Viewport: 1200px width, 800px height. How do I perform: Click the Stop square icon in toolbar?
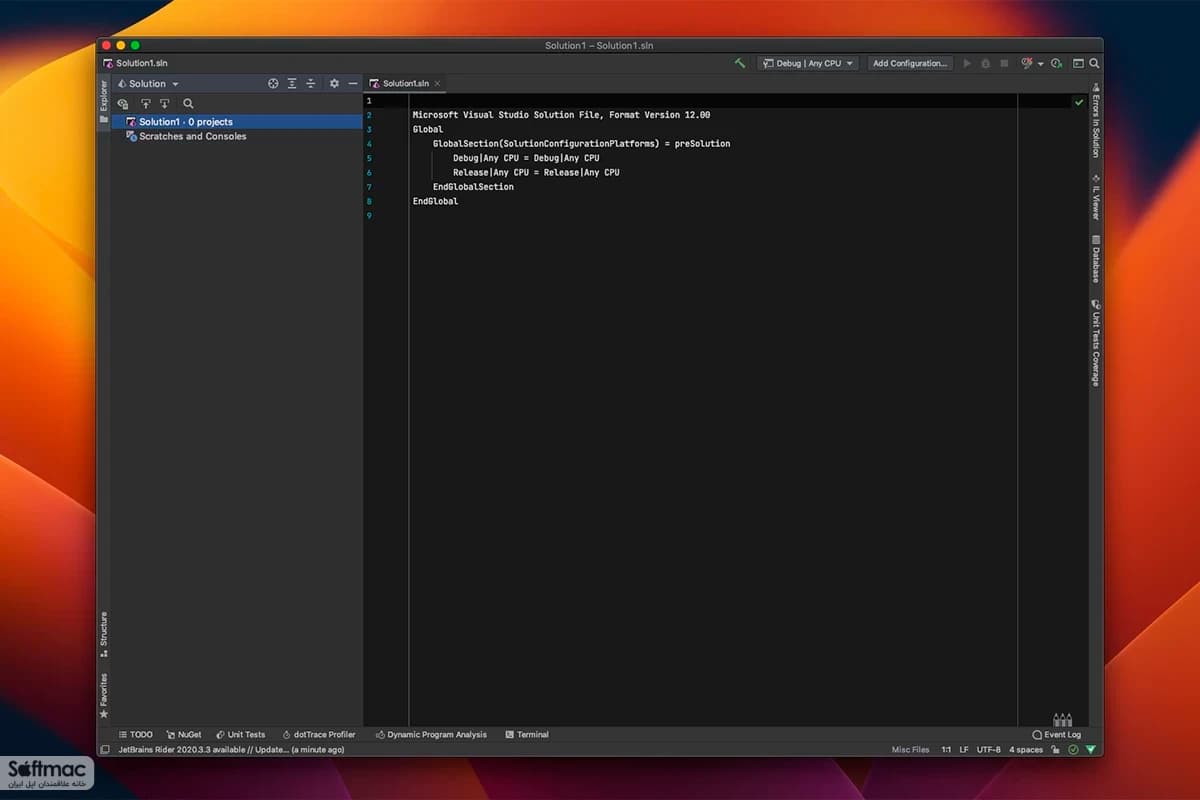pyautogui.click(x=1004, y=63)
